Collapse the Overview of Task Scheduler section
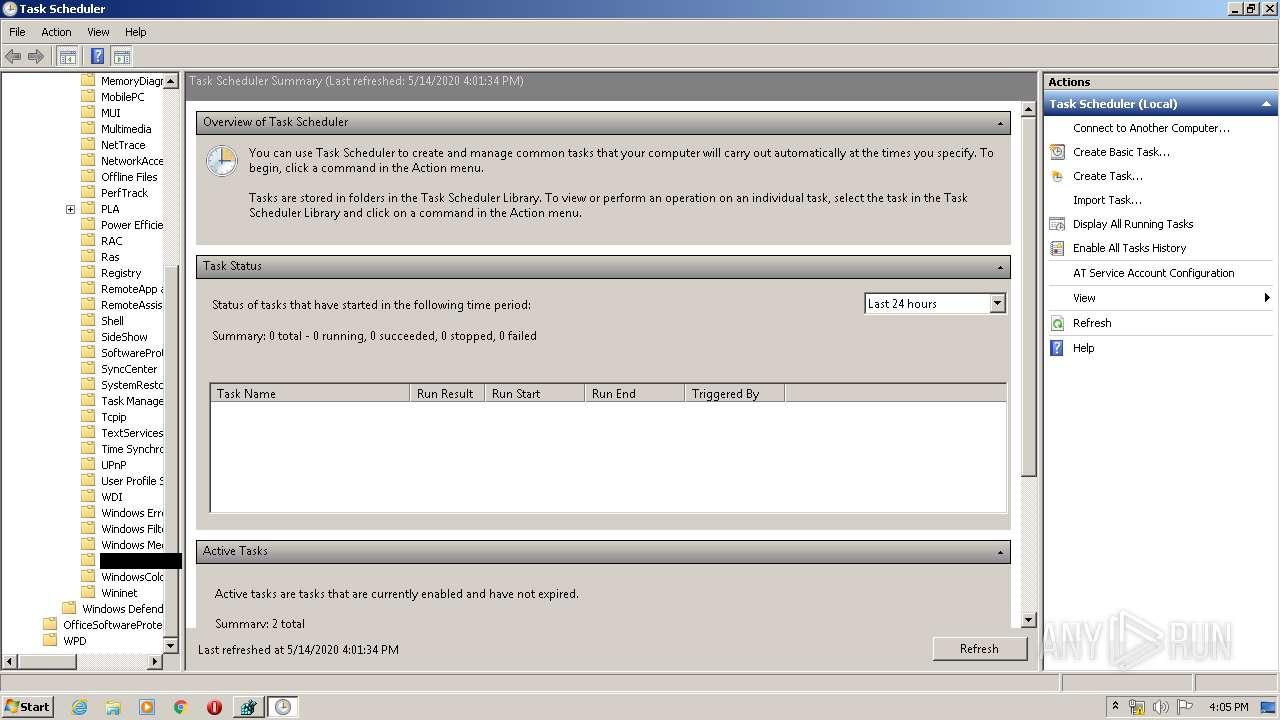Screen dimensions: 1280x720 (1000, 122)
